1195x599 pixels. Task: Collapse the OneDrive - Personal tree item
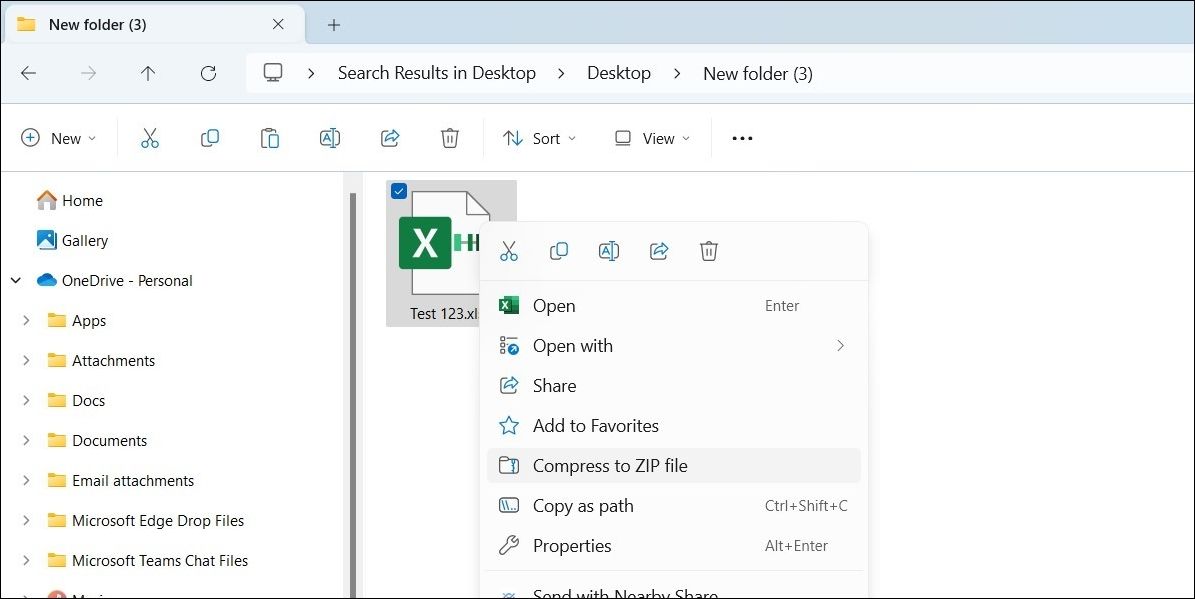click(15, 280)
